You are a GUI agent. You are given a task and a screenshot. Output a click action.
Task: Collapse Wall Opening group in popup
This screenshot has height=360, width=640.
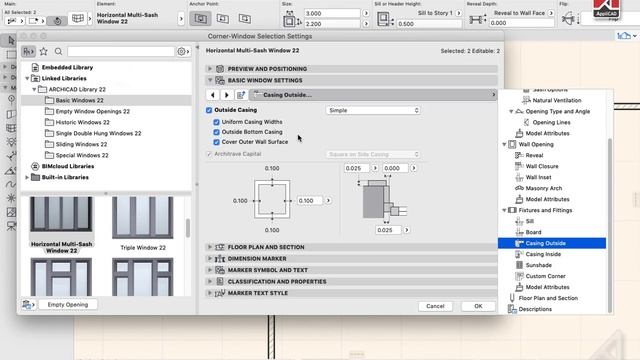pos(504,144)
